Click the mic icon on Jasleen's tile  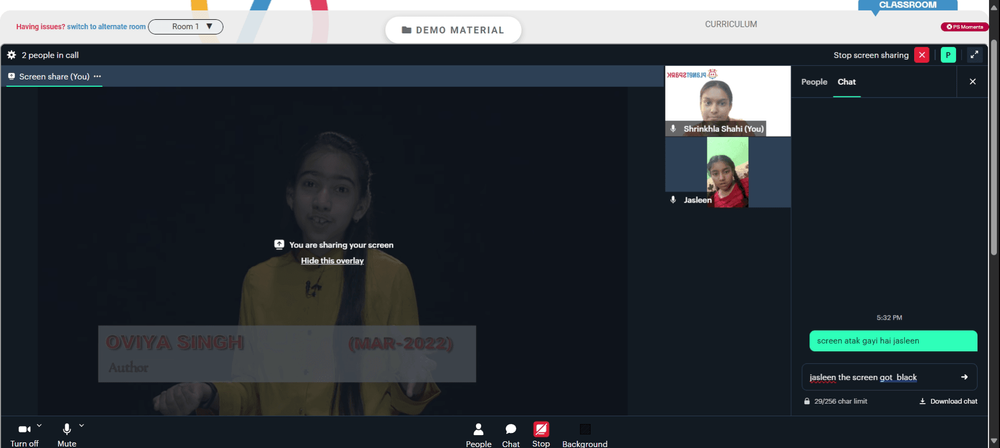click(673, 200)
